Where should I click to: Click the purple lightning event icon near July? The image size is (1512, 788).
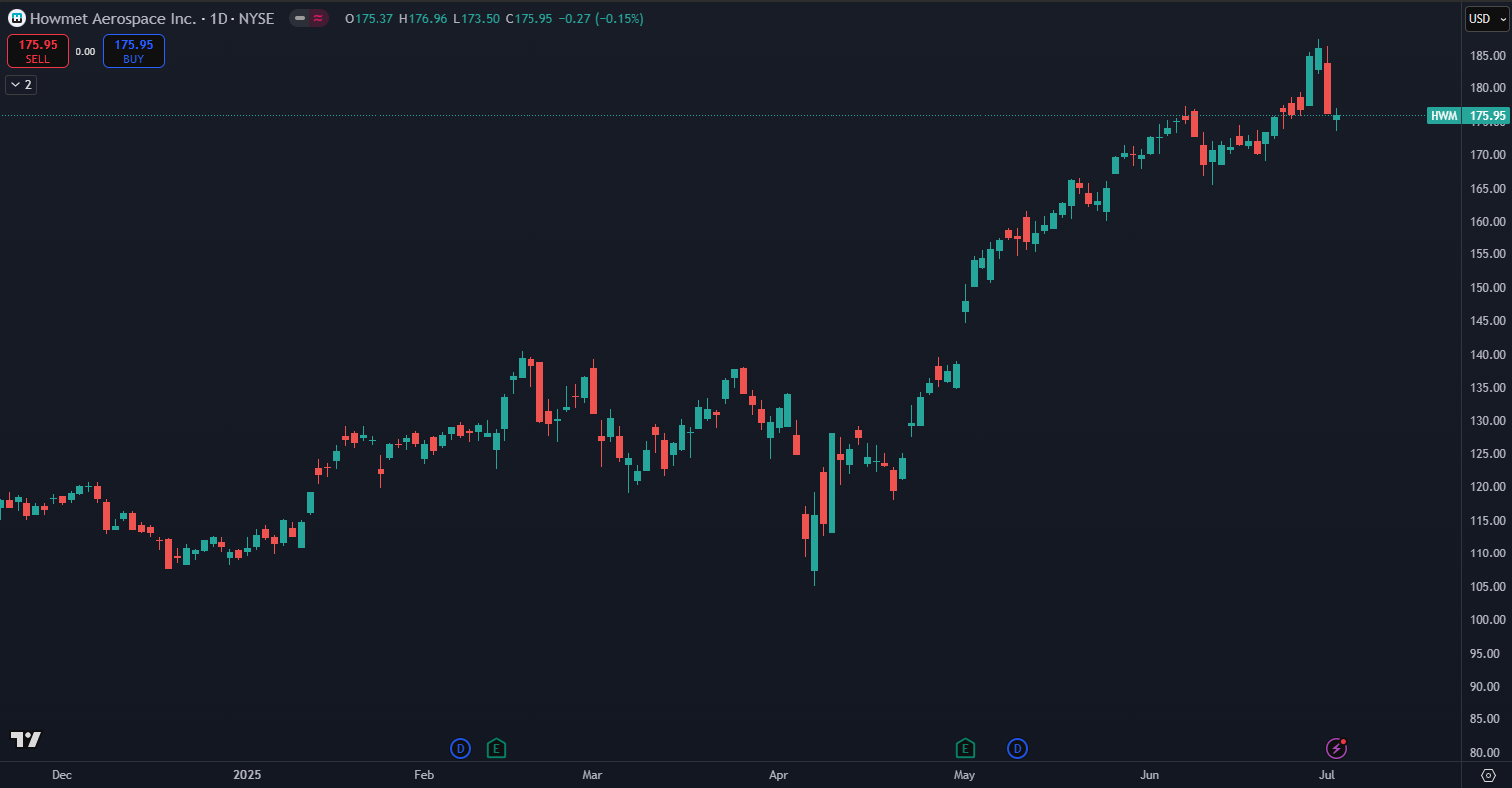[1336, 748]
